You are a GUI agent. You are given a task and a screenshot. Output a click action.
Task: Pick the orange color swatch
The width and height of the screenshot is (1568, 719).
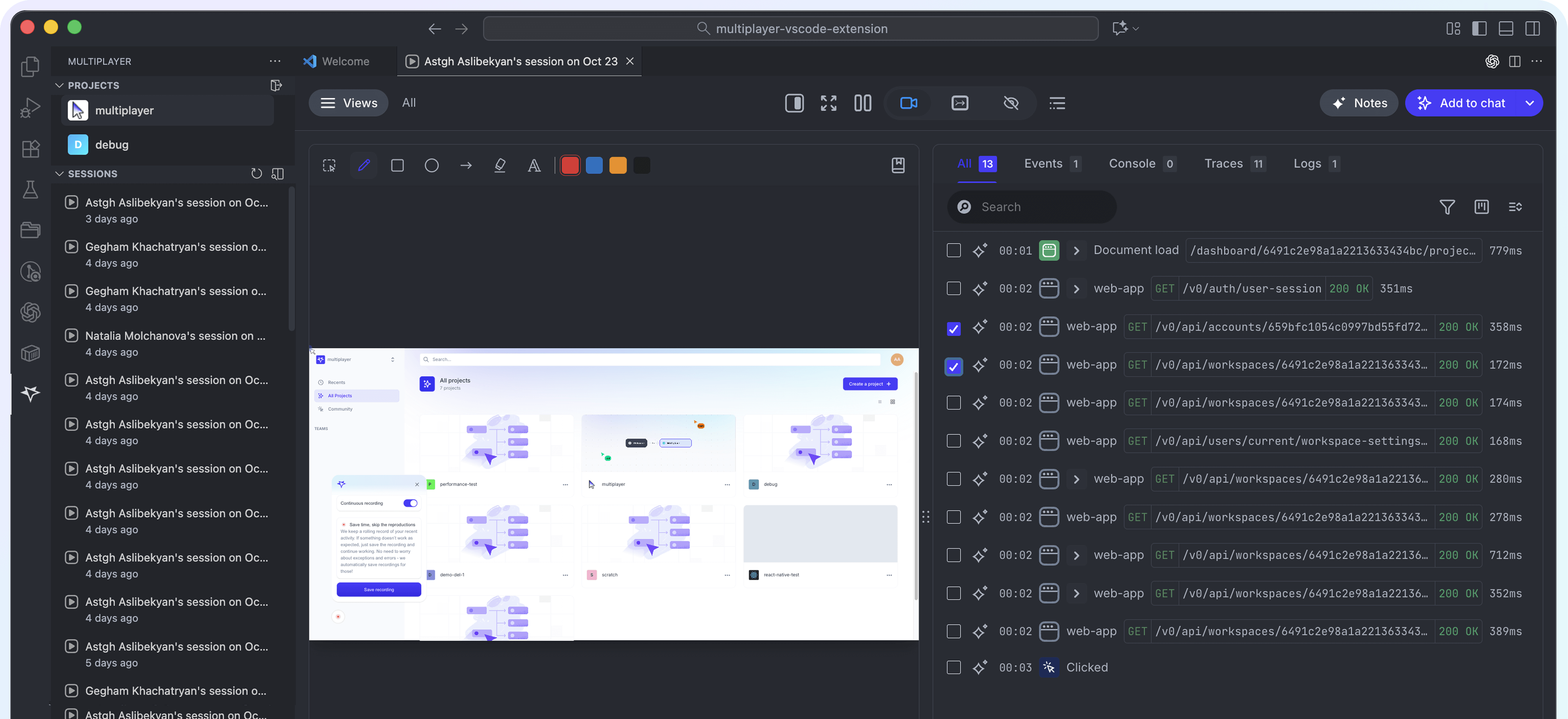[x=618, y=165]
